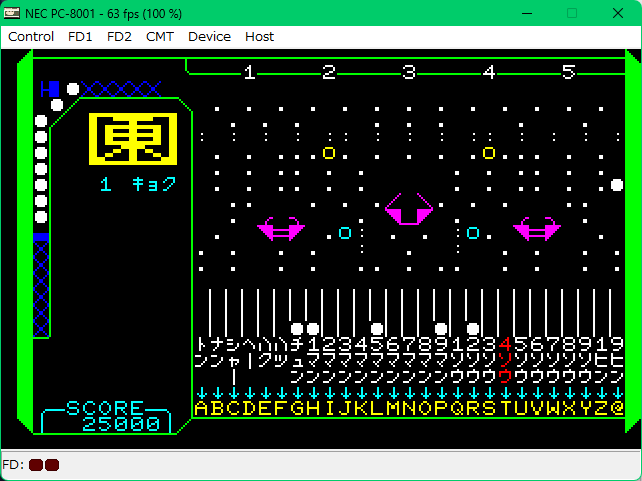Click the cyan arrow above letter @
The image size is (642, 481).
617,393
